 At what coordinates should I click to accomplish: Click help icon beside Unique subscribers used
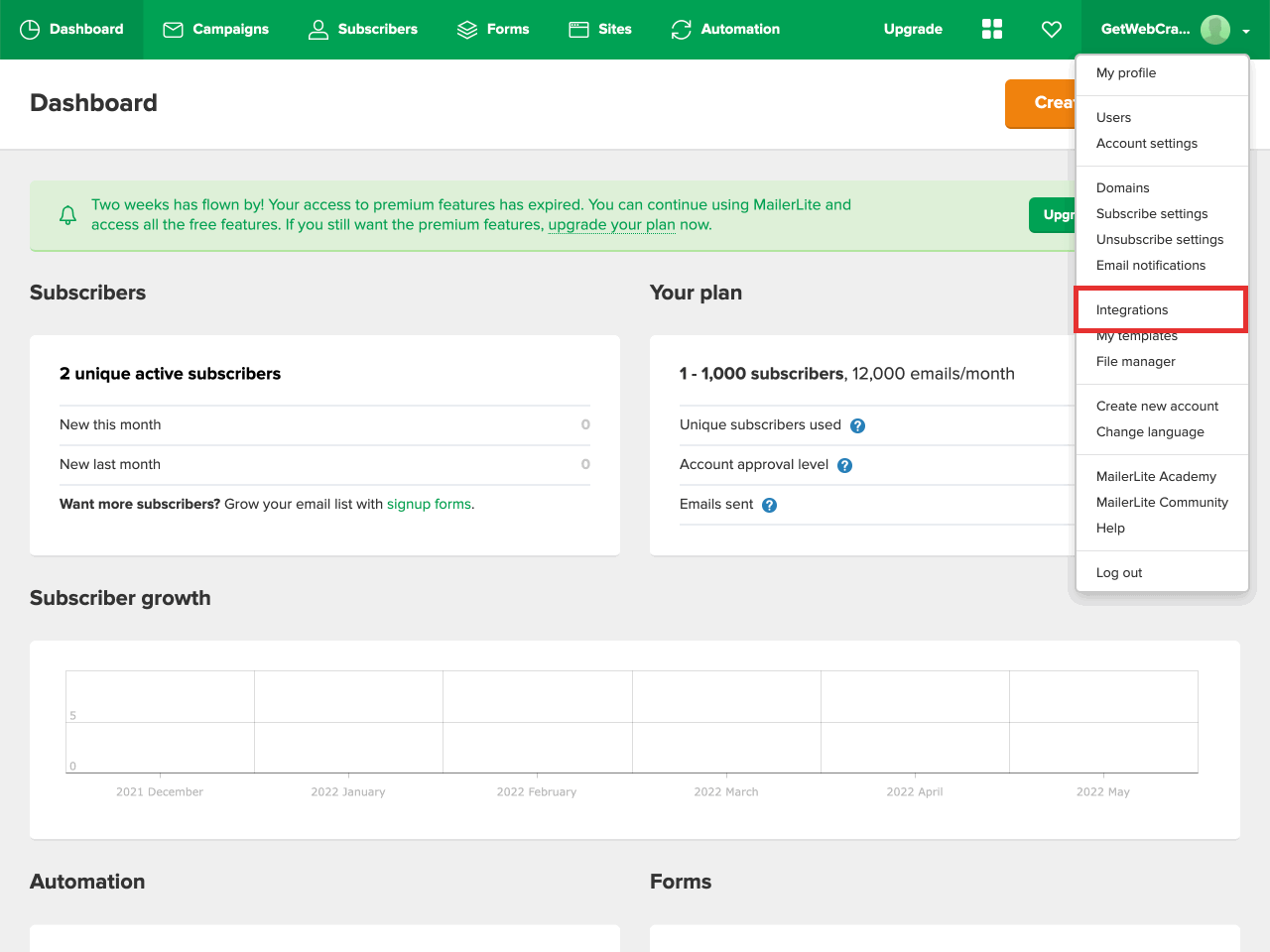pyautogui.click(x=858, y=425)
